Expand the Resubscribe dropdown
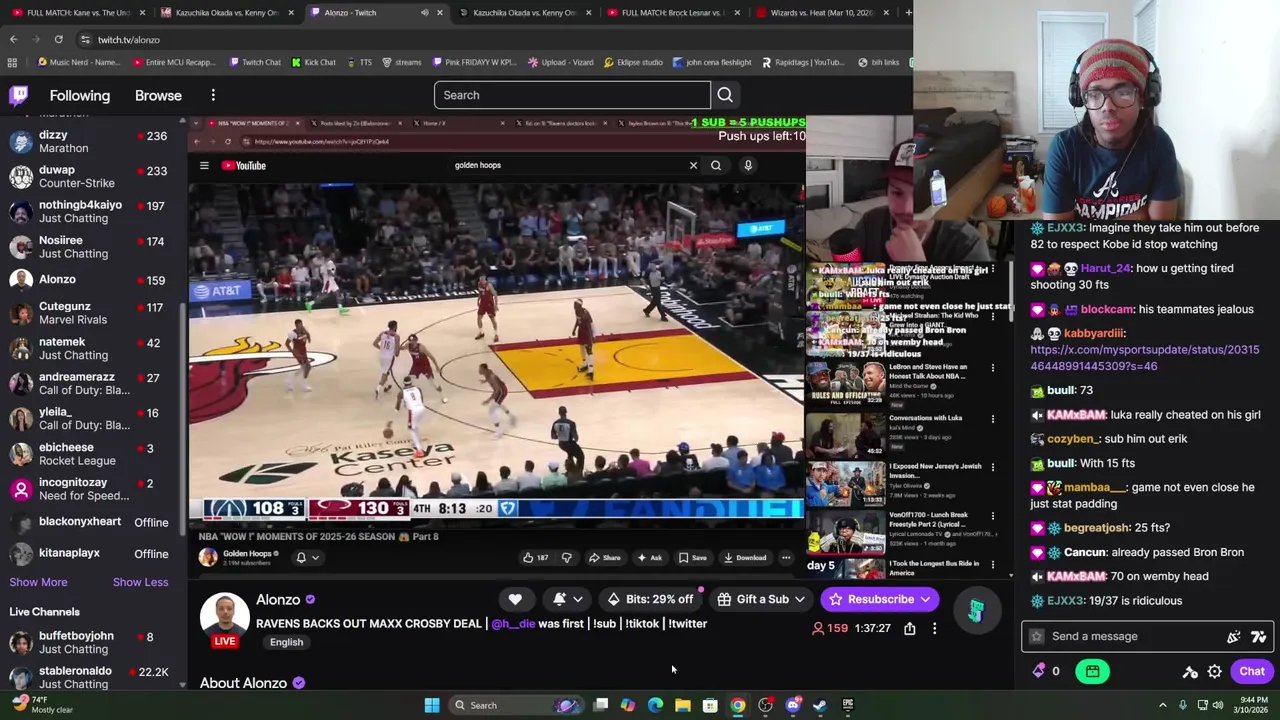Image resolution: width=1280 pixels, height=720 pixels. tap(926, 599)
